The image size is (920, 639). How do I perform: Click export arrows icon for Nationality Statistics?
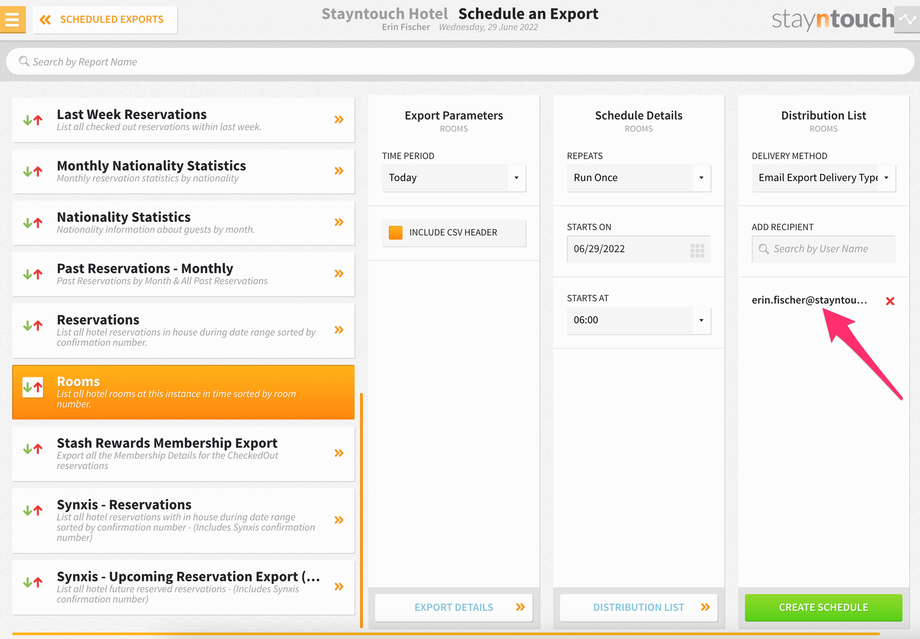[33, 223]
